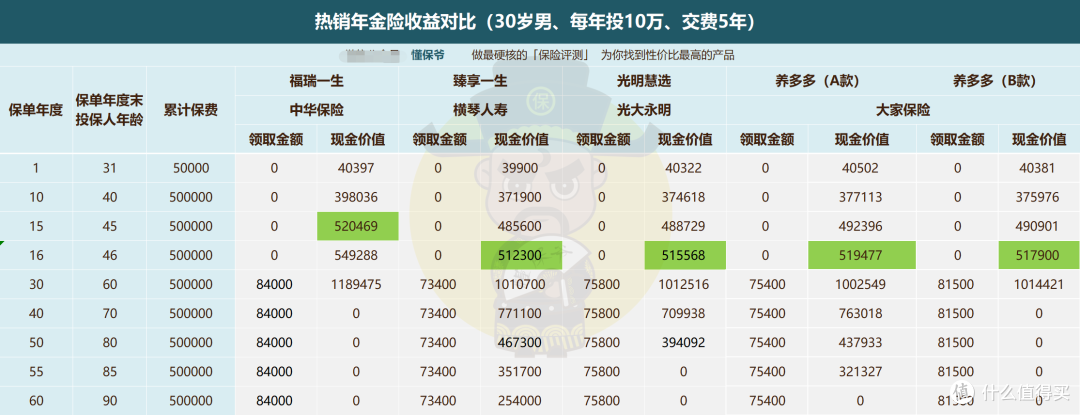This screenshot has width=1080, height=415.
Task: Select the '中华保险' company cell
Action: 316,109
